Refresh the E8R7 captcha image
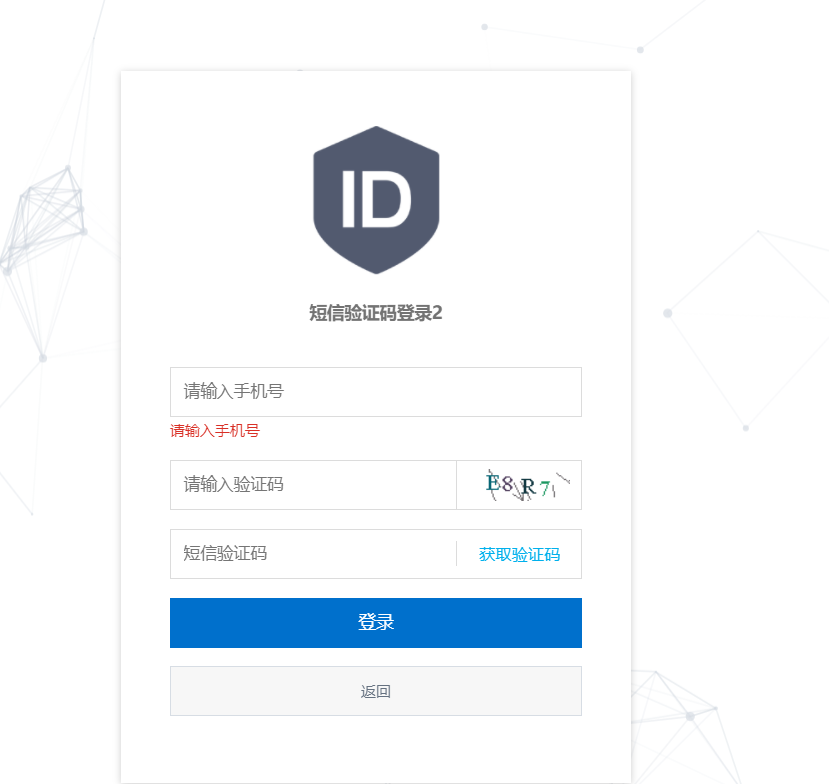Image resolution: width=829 pixels, height=784 pixels. (519, 485)
